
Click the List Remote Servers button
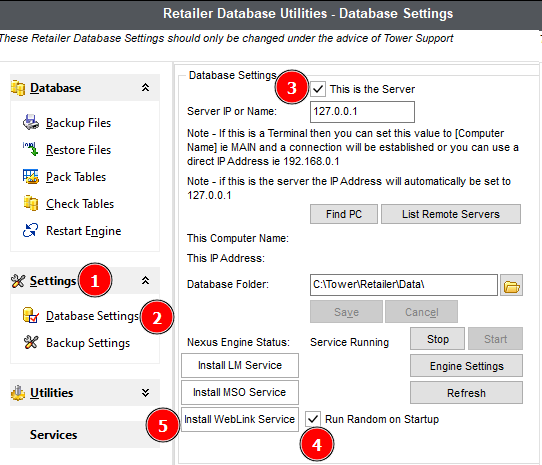(451, 214)
